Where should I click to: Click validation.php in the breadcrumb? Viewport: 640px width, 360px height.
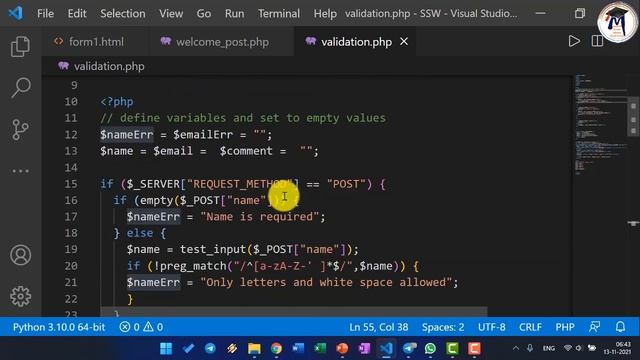(x=109, y=66)
